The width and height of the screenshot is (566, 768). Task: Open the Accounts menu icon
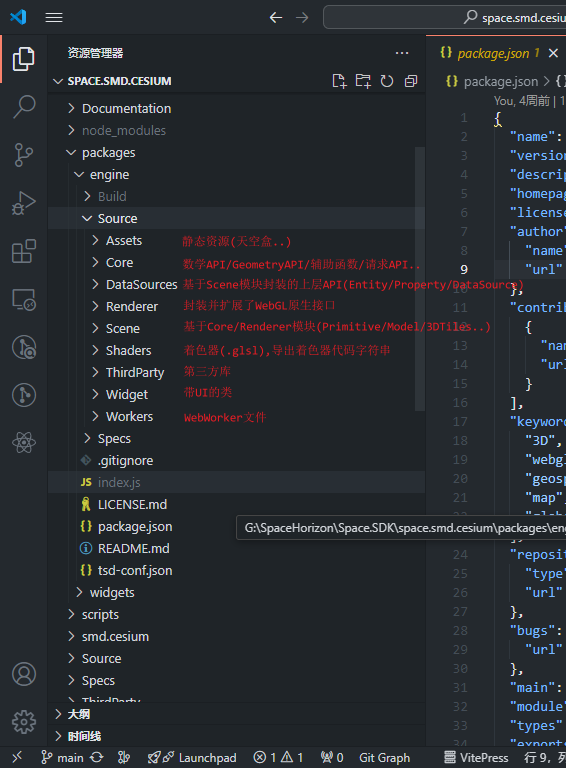[24, 674]
